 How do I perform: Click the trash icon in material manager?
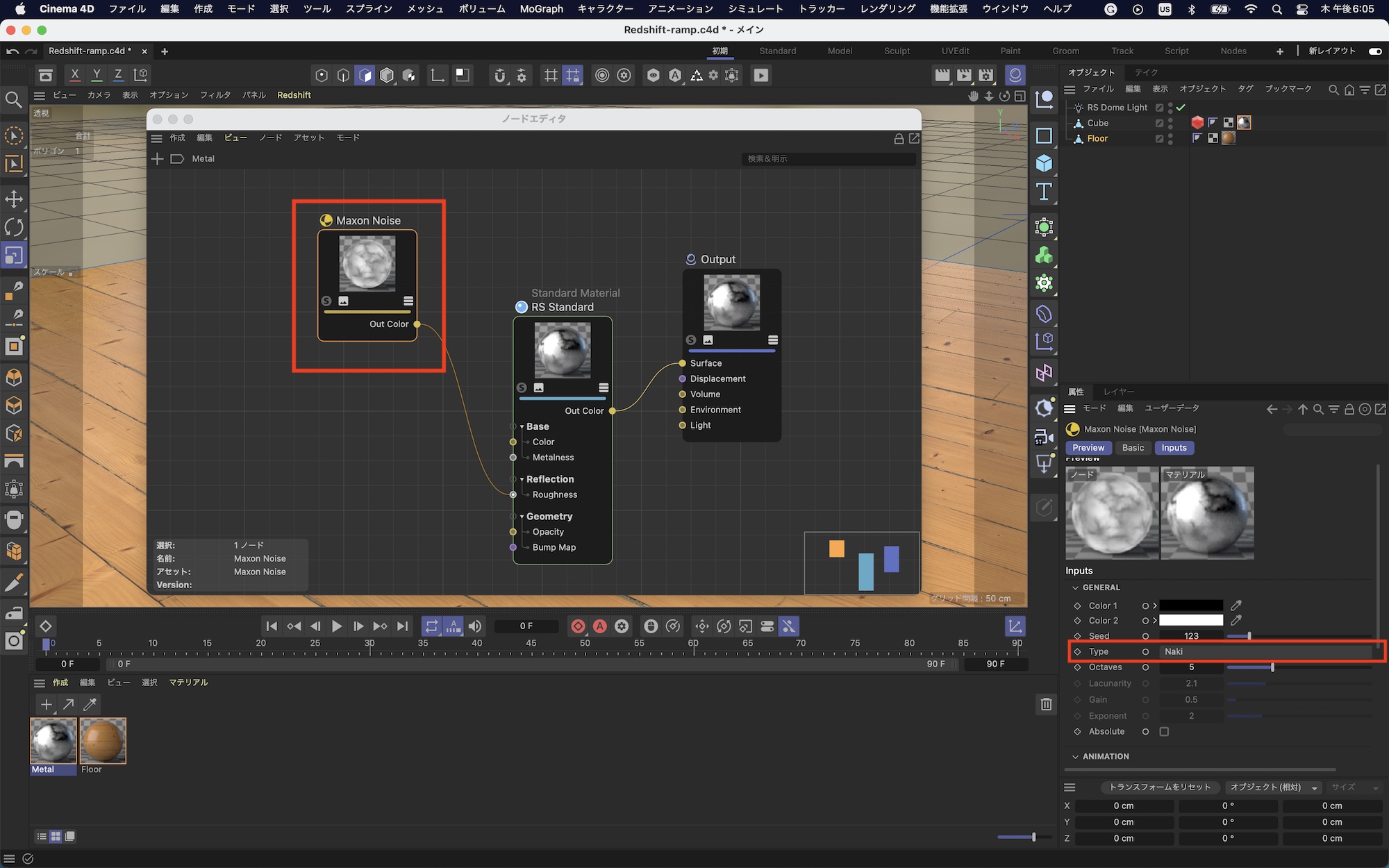(1046, 704)
